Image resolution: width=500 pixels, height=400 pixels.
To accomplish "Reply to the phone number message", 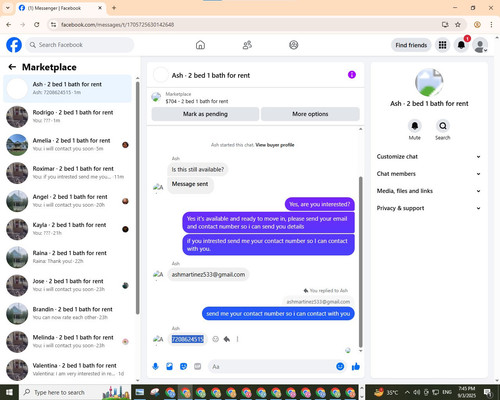I will point(227,339).
